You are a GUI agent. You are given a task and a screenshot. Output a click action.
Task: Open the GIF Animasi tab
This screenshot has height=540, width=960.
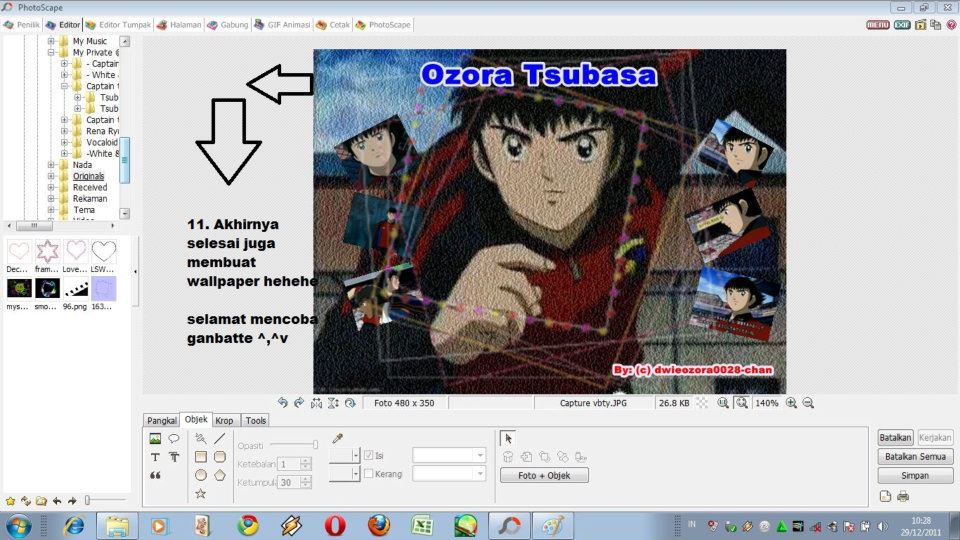click(282, 24)
